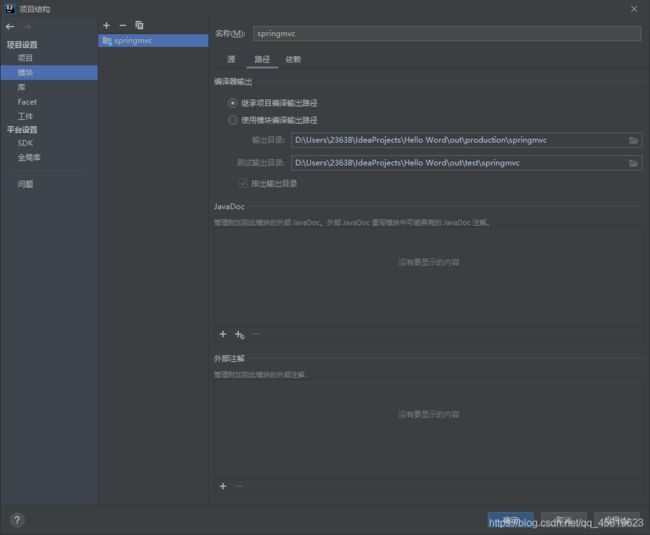Click the forward navigation arrow
This screenshot has width=650, height=535.
27,27
